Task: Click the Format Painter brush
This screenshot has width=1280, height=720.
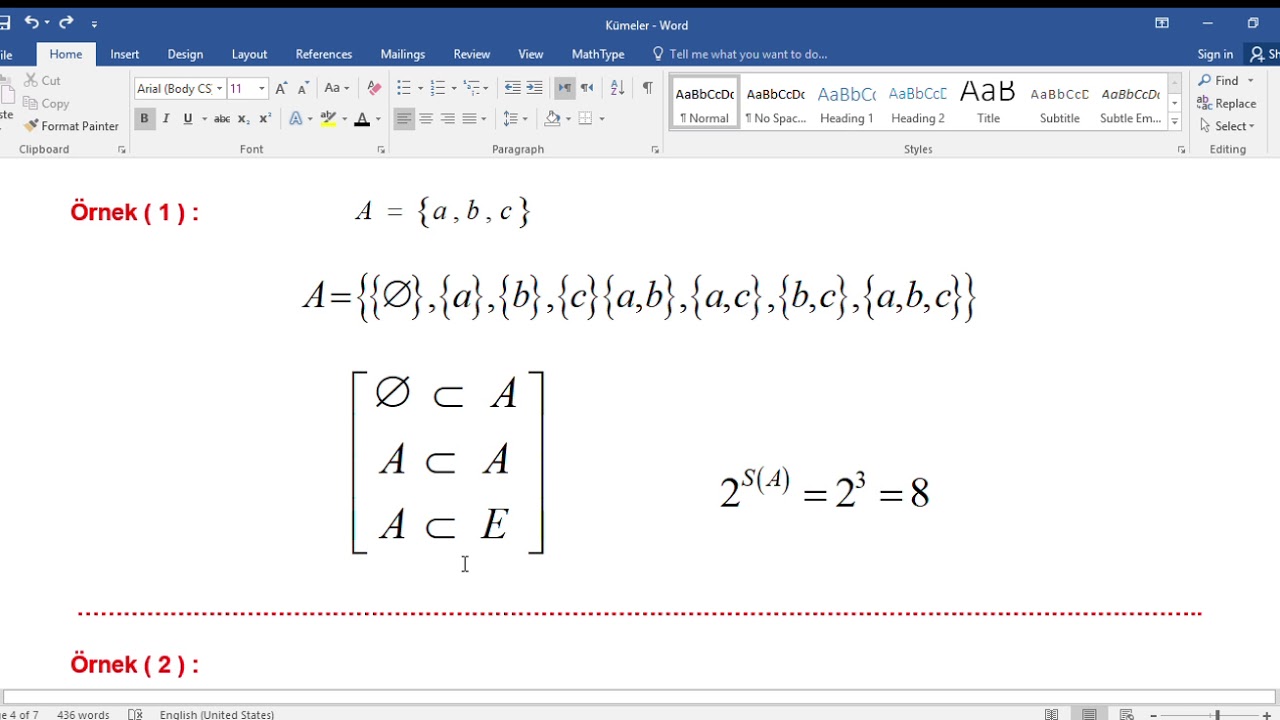Action: pyautogui.click(x=71, y=126)
